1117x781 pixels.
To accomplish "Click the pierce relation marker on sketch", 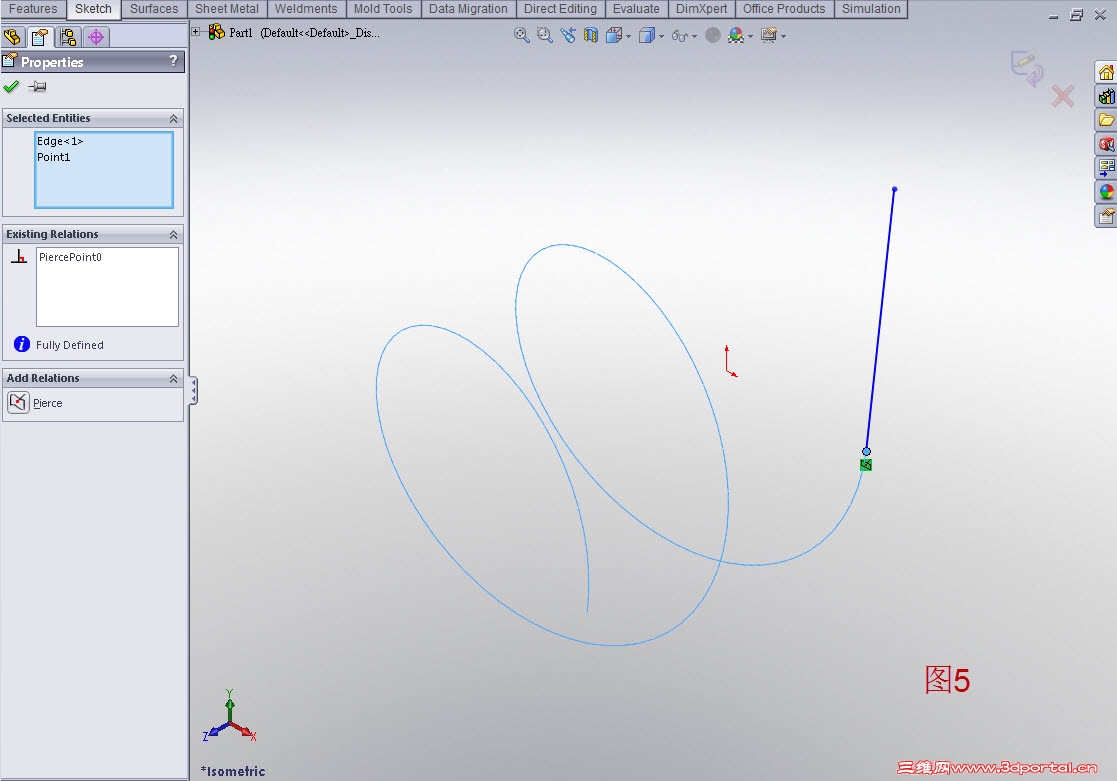I will (x=866, y=465).
